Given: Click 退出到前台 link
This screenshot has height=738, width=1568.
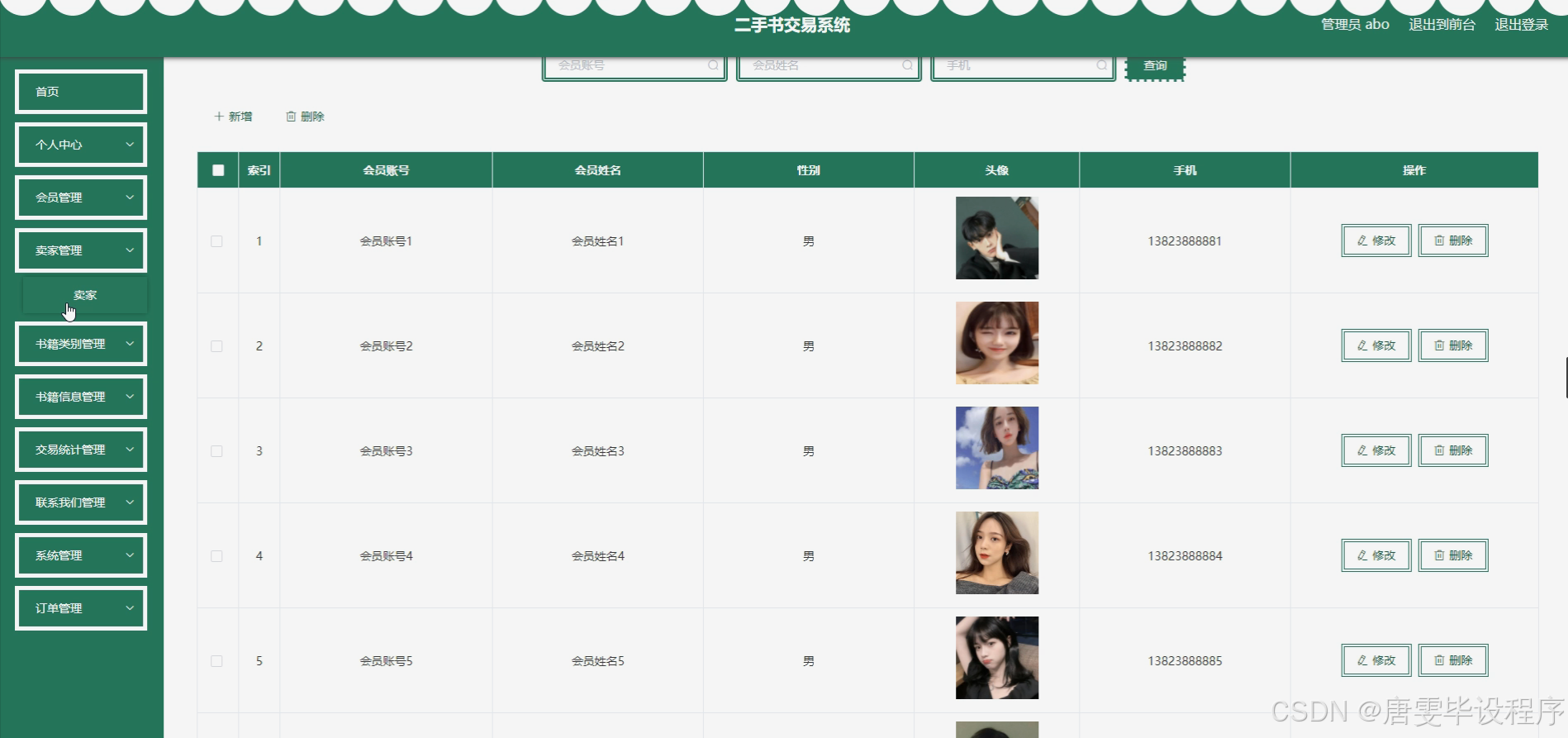Looking at the screenshot, I should click(1442, 25).
